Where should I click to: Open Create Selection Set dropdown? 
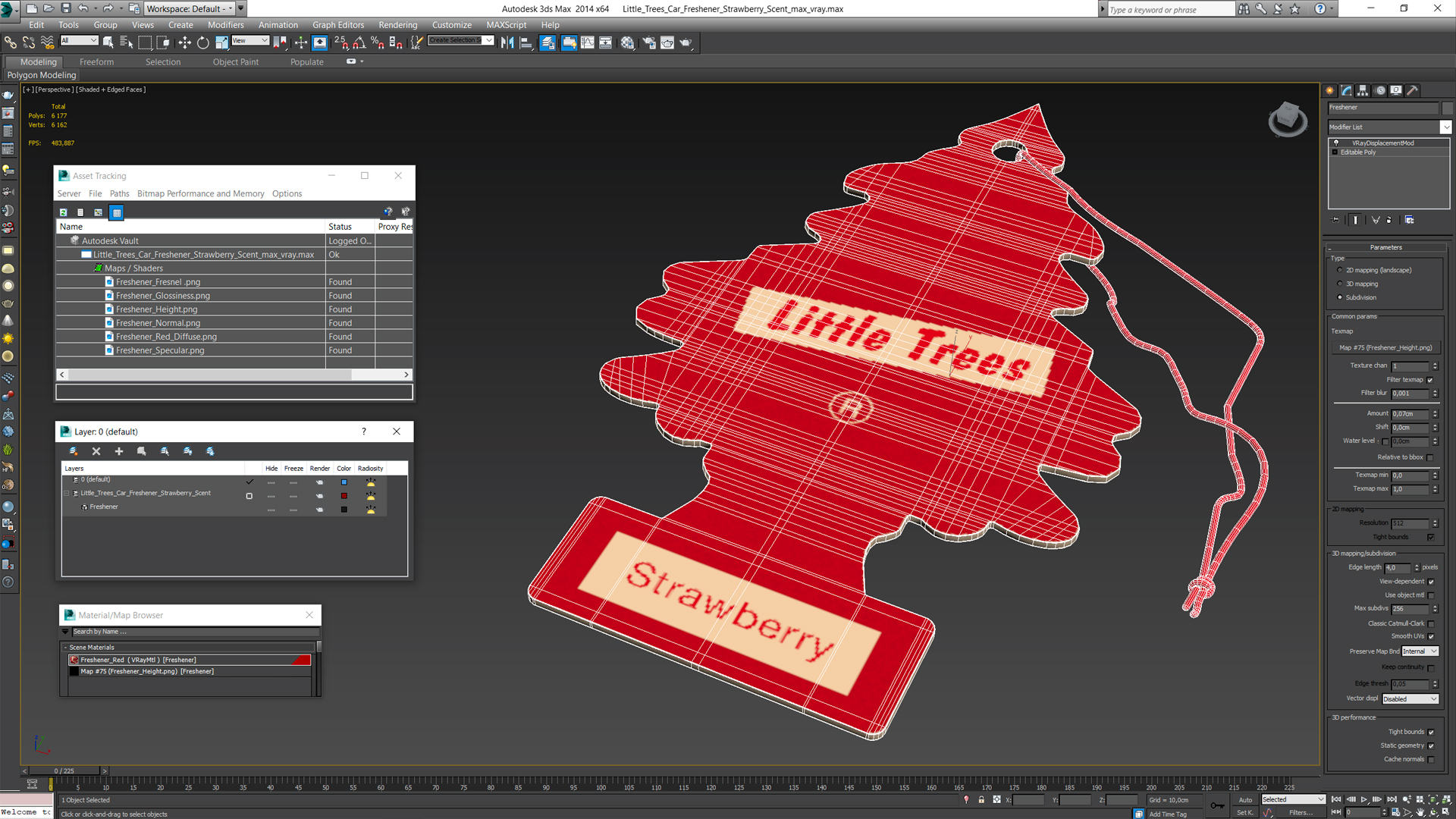(x=460, y=40)
